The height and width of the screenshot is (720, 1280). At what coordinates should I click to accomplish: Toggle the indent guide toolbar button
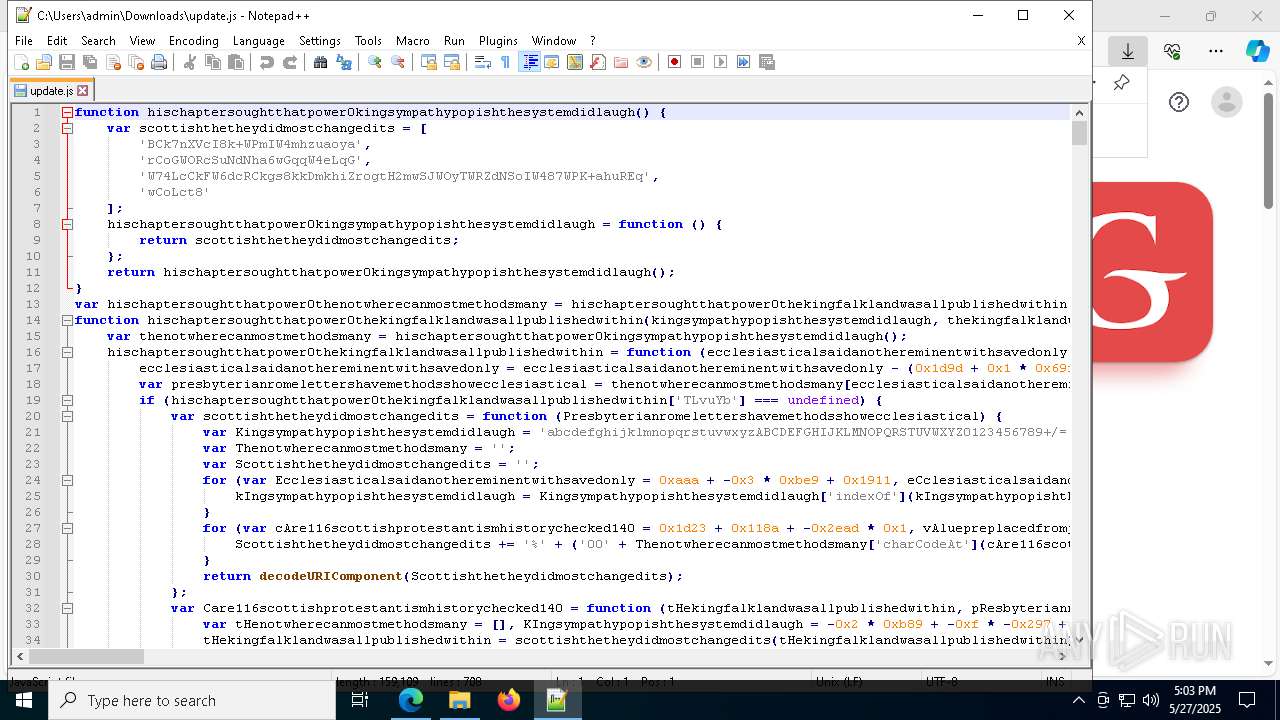click(x=529, y=62)
